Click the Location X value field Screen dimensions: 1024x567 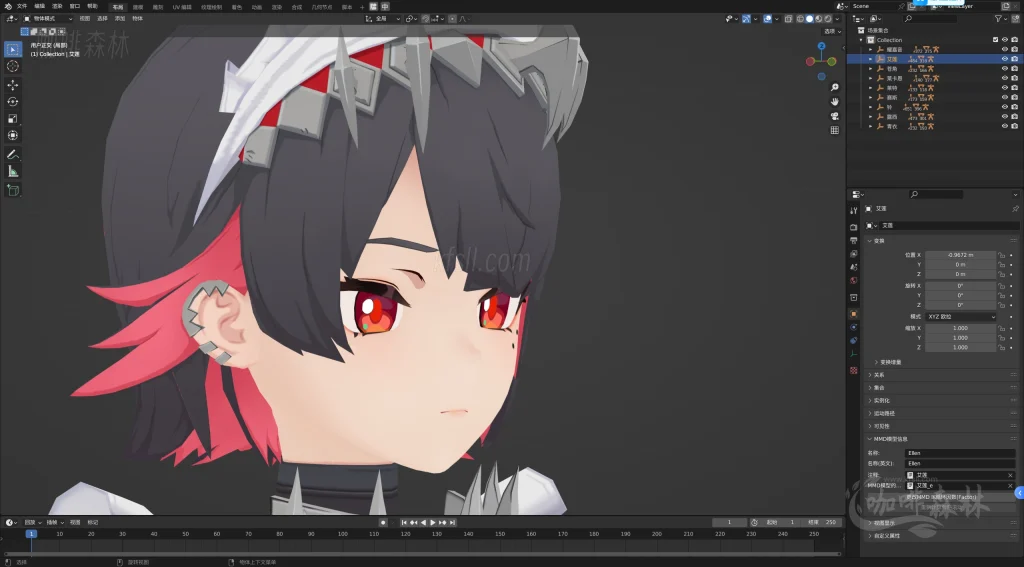click(x=961, y=255)
